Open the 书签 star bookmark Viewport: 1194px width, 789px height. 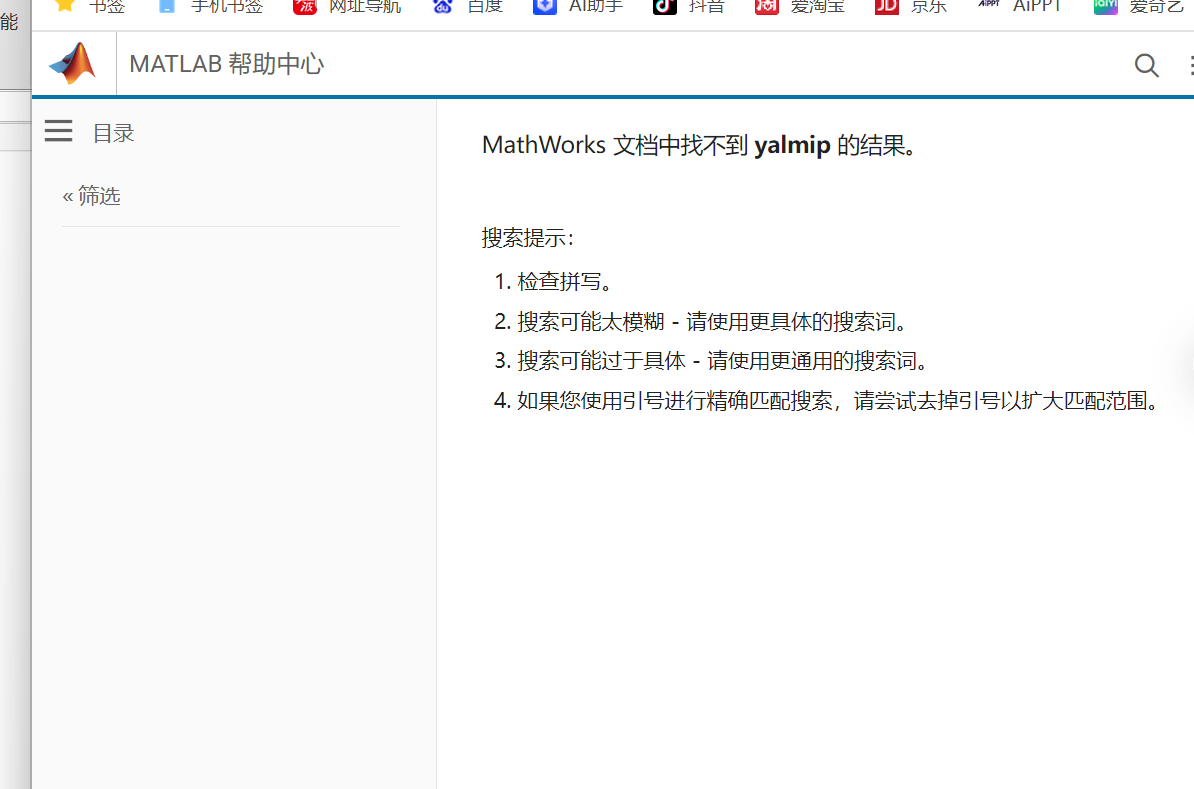89,6
